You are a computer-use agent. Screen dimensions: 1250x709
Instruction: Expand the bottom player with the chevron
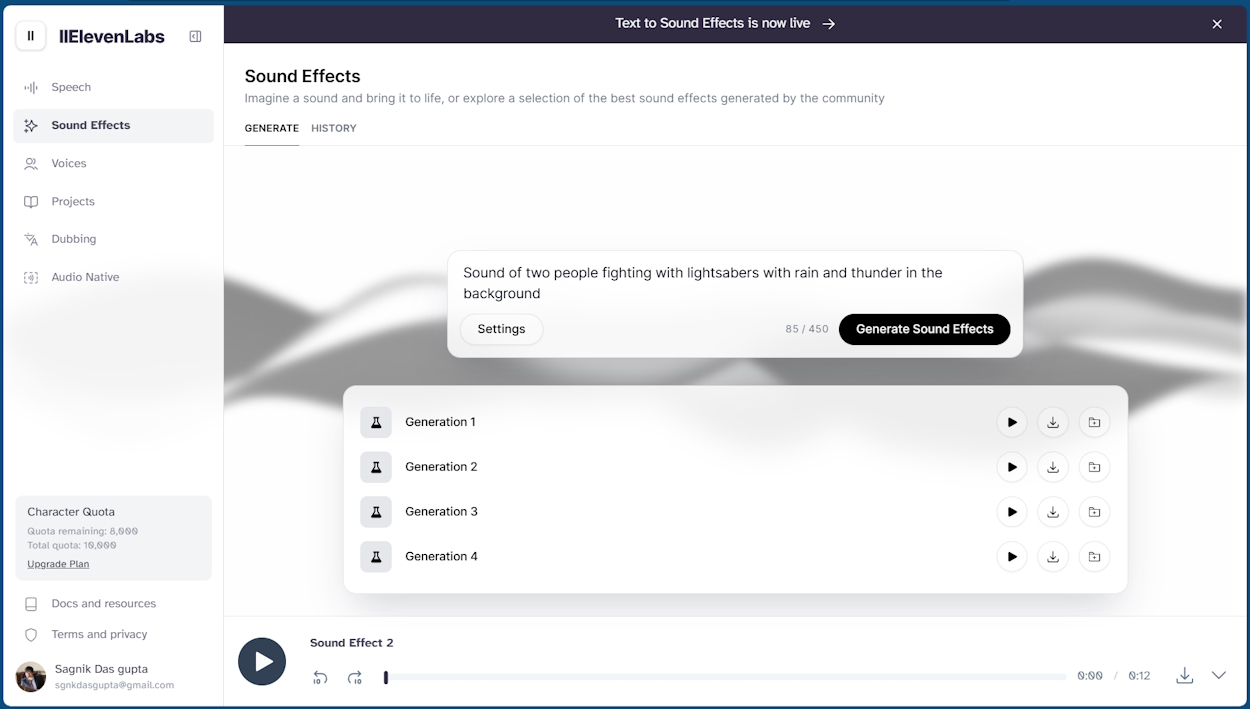pos(1219,676)
